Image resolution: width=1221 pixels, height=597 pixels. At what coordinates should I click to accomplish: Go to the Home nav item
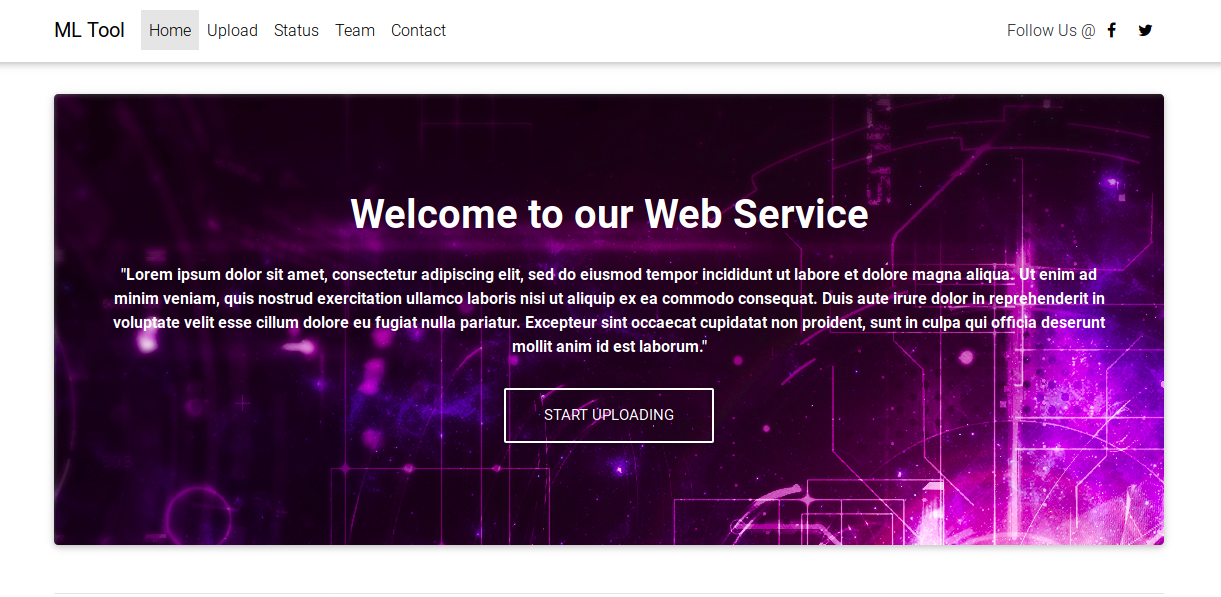pyautogui.click(x=170, y=30)
